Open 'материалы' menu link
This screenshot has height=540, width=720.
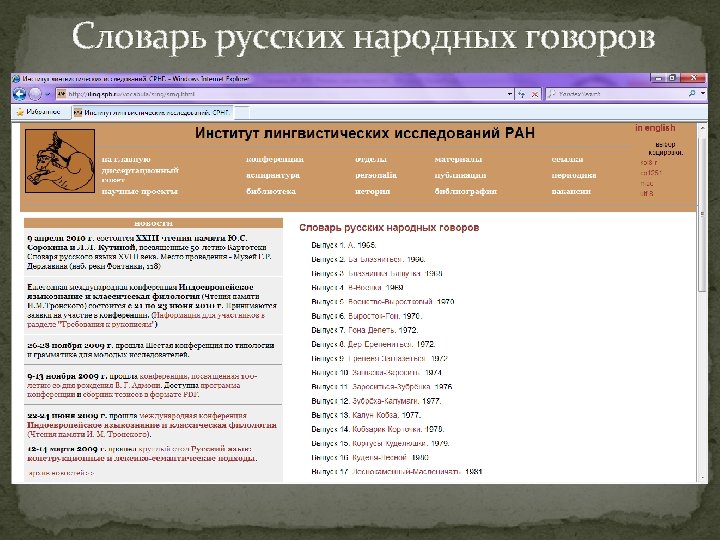coord(458,159)
